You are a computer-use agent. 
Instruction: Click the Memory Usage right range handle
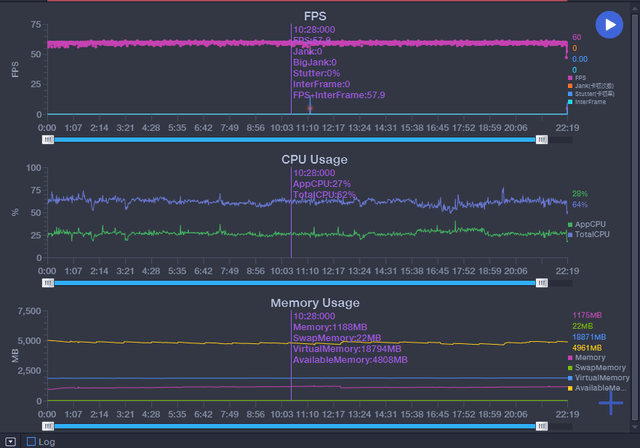pyautogui.click(x=542, y=426)
